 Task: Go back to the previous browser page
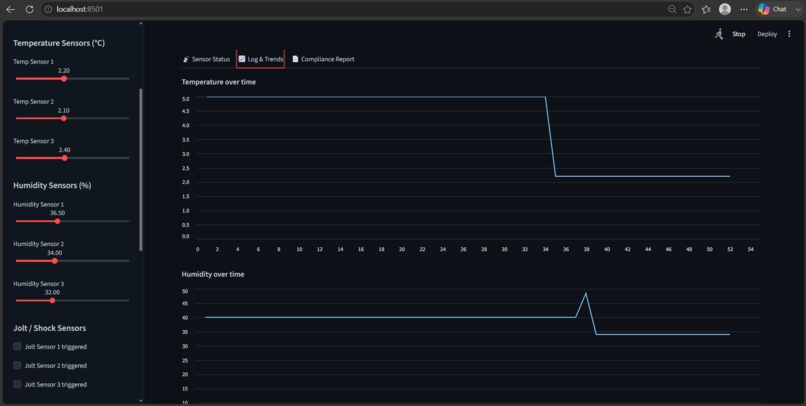point(10,9)
